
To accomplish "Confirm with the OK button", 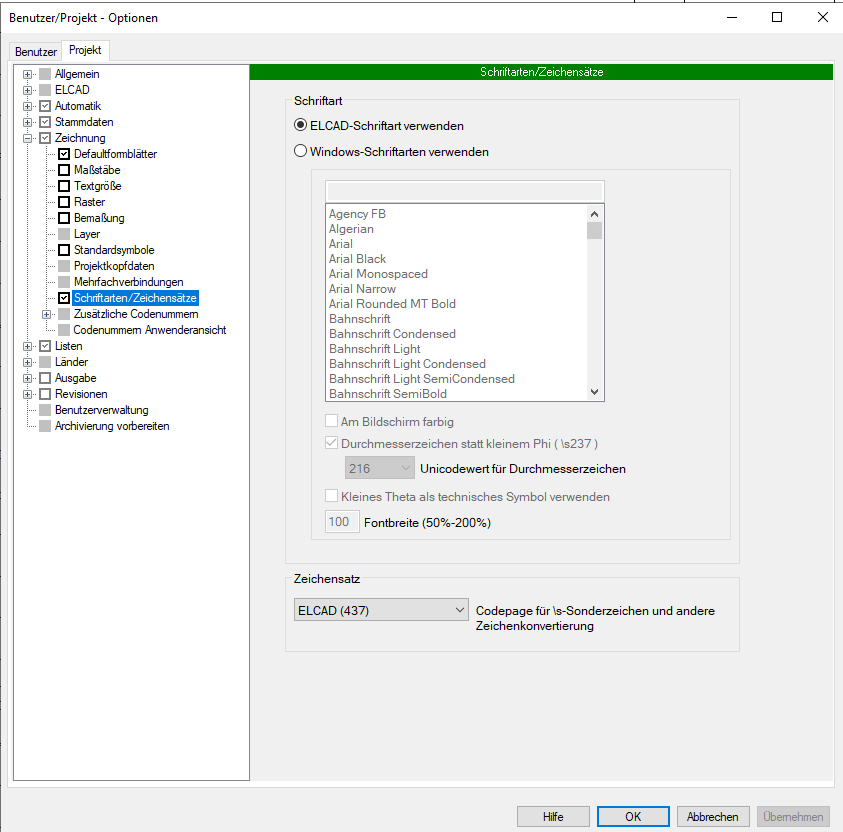I will click(x=633, y=817).
